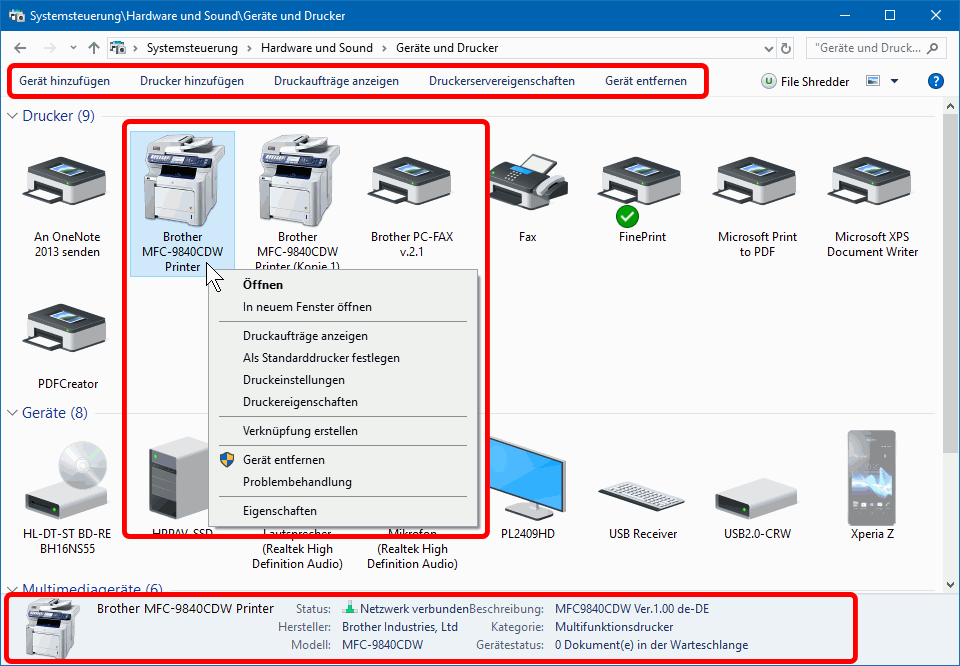Select the USB Receiver keyboard icon

[642, 490]
